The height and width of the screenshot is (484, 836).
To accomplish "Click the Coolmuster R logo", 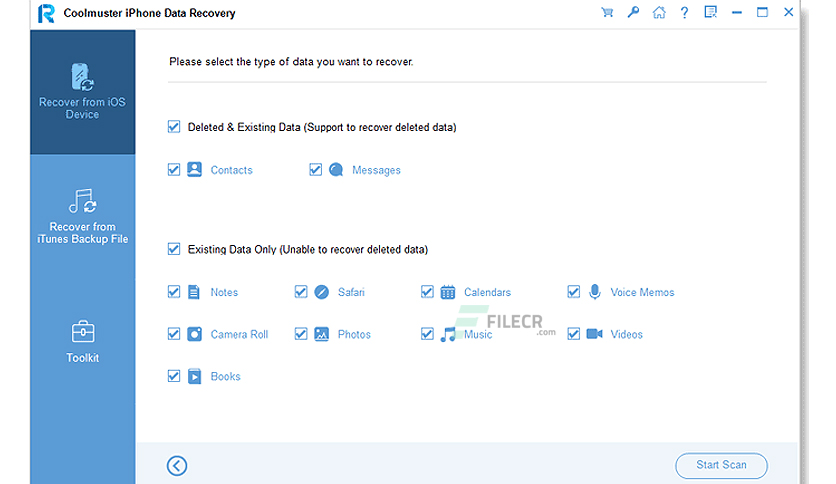I will coord(46,13).
